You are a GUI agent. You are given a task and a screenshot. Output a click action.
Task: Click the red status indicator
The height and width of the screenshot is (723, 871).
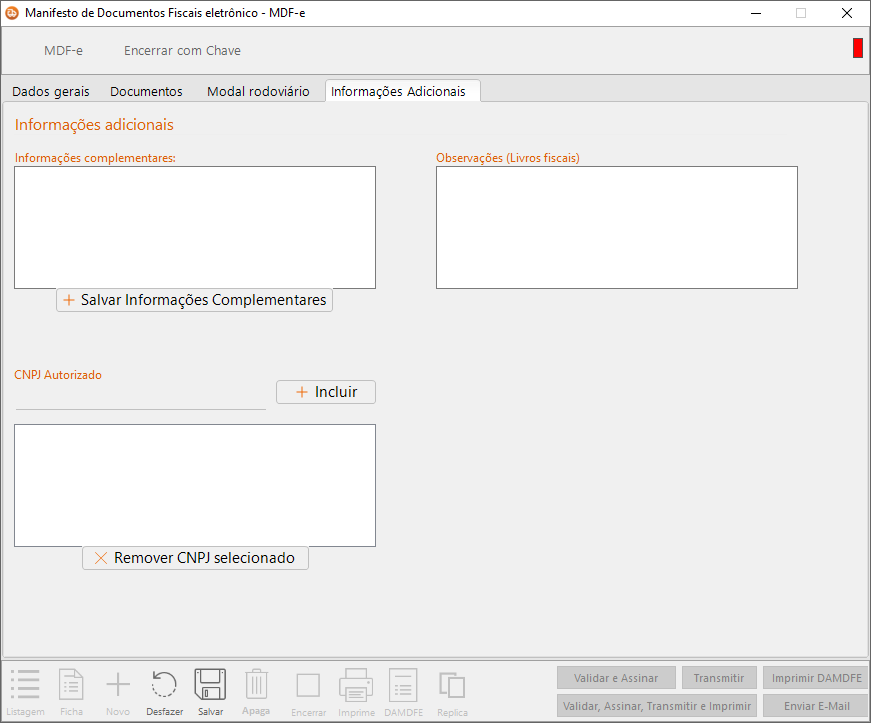(857, 48)
